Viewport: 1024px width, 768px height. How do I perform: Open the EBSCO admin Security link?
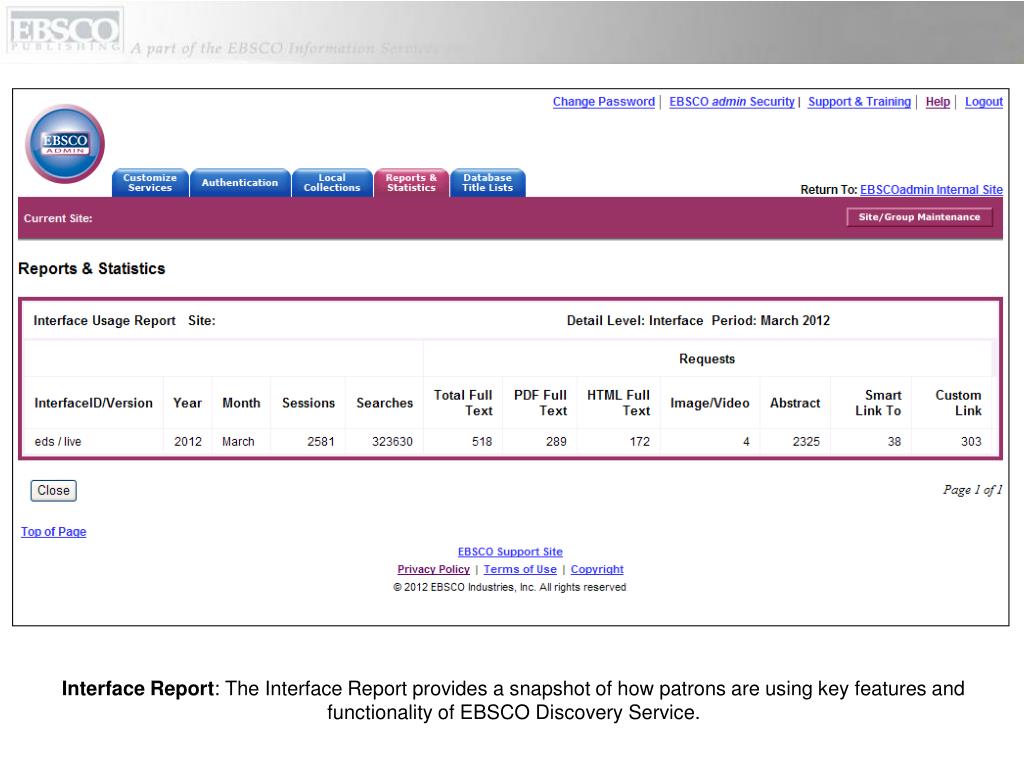tap(731, 102)
